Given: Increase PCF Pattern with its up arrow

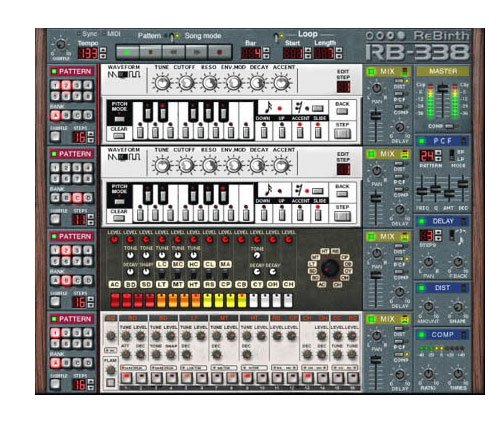Looking at the screenshot, I should (439, 153).
